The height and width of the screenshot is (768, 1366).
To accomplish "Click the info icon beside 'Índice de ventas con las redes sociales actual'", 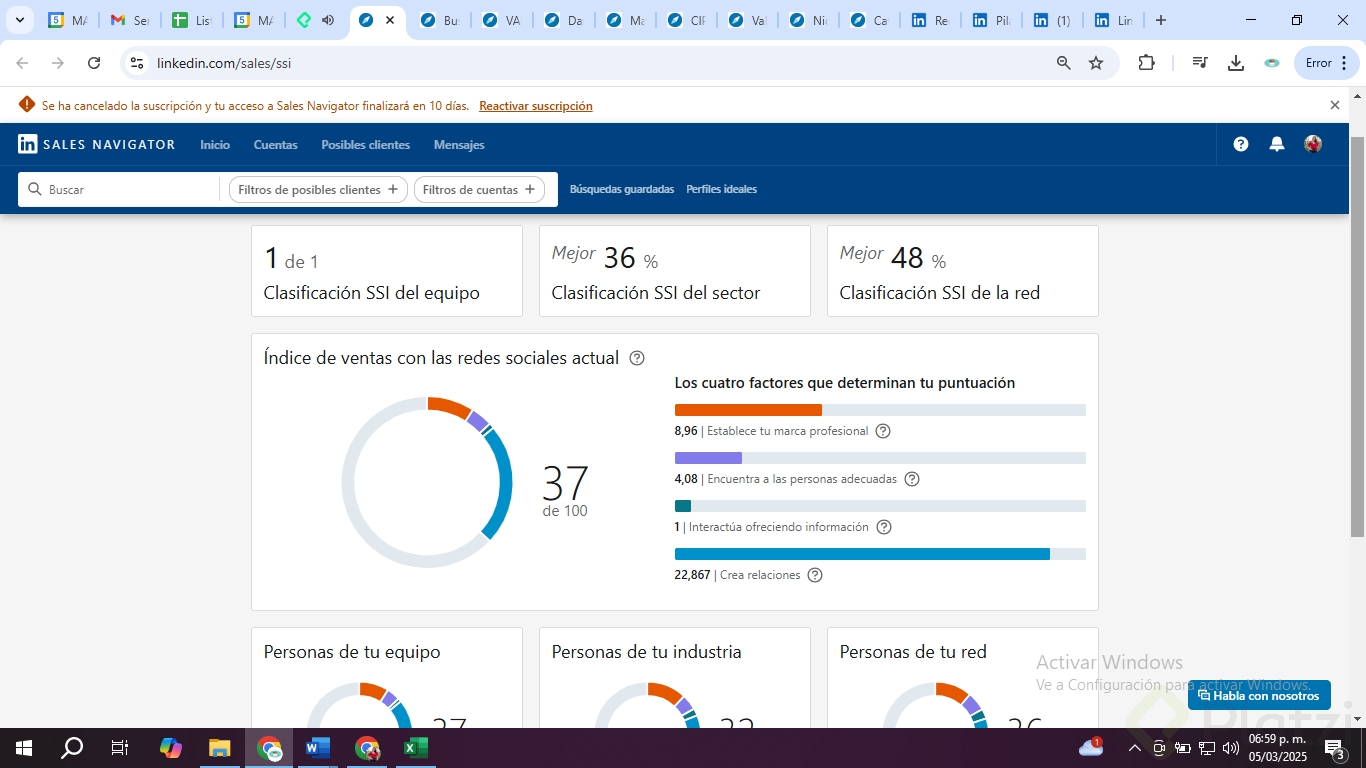I will pyautogui.click(x=637, y=358).
